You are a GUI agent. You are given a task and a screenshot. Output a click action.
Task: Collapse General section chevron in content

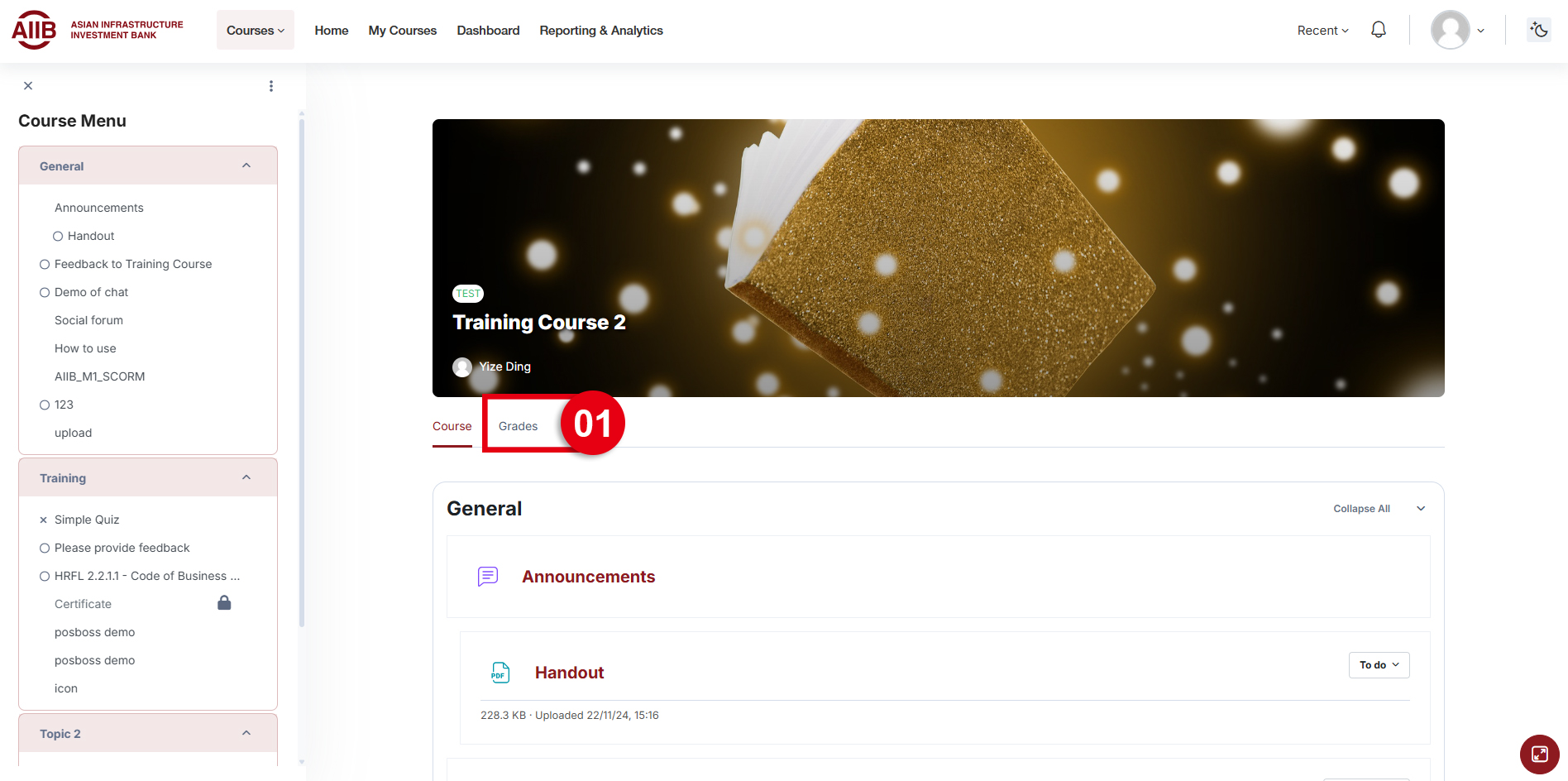coord(1421,509)
